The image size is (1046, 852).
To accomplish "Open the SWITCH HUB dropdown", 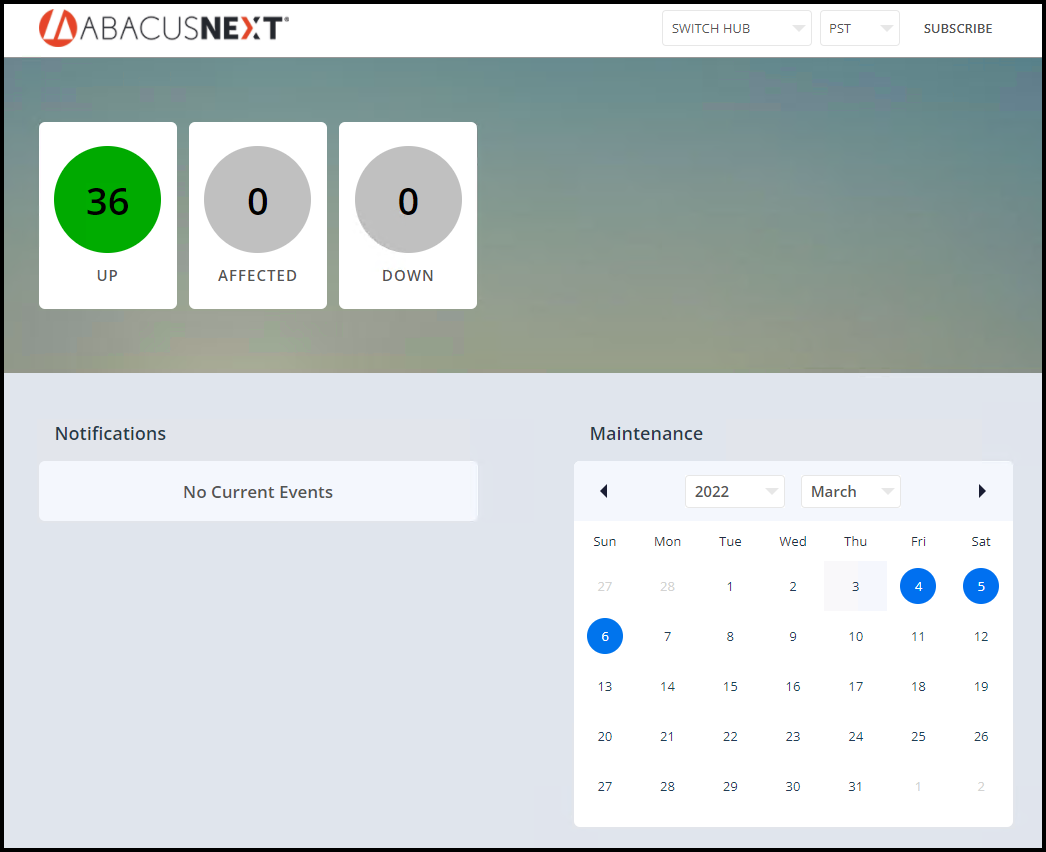I will [736, 28].
